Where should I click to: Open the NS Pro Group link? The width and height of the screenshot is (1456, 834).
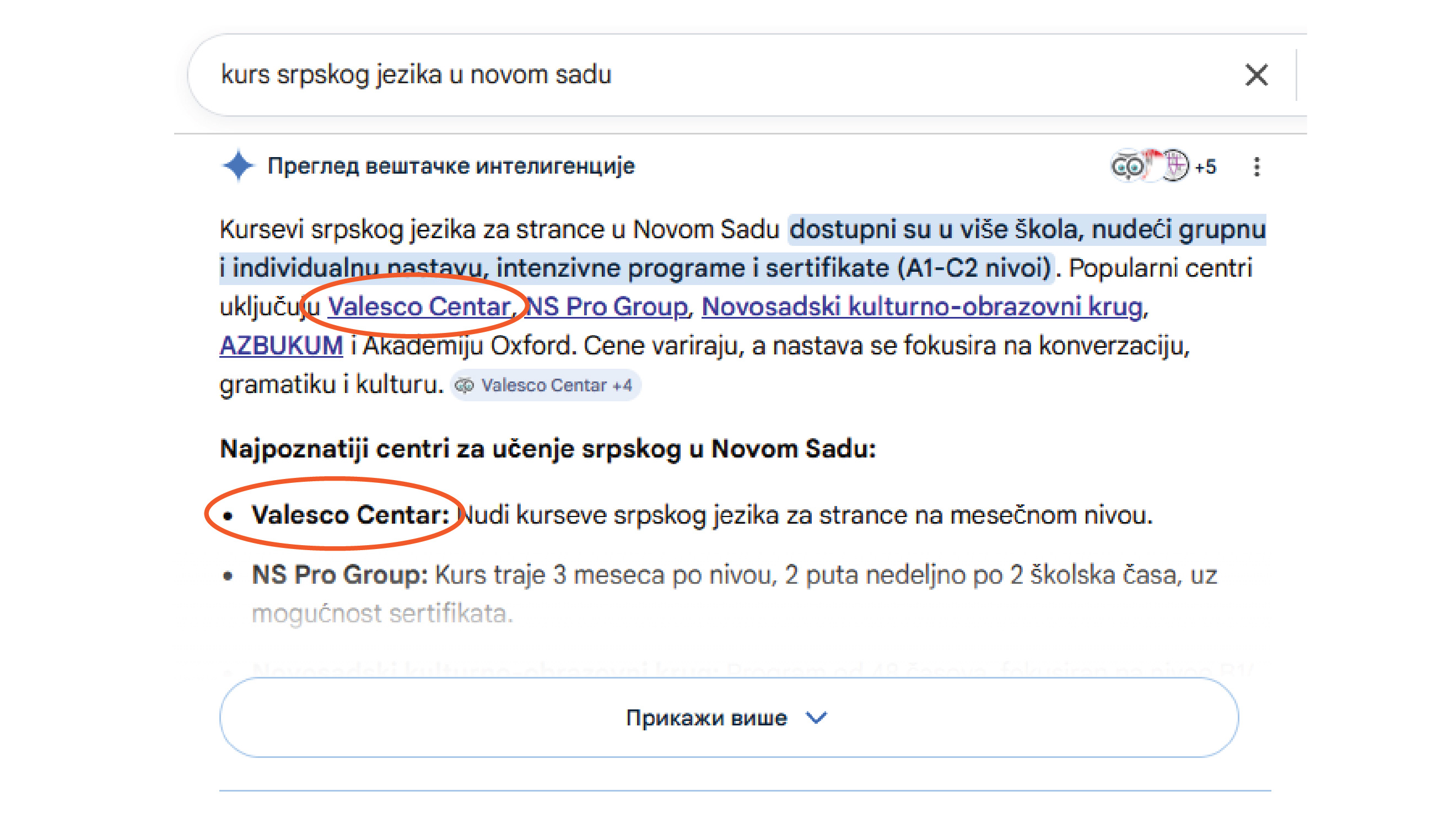607,306
